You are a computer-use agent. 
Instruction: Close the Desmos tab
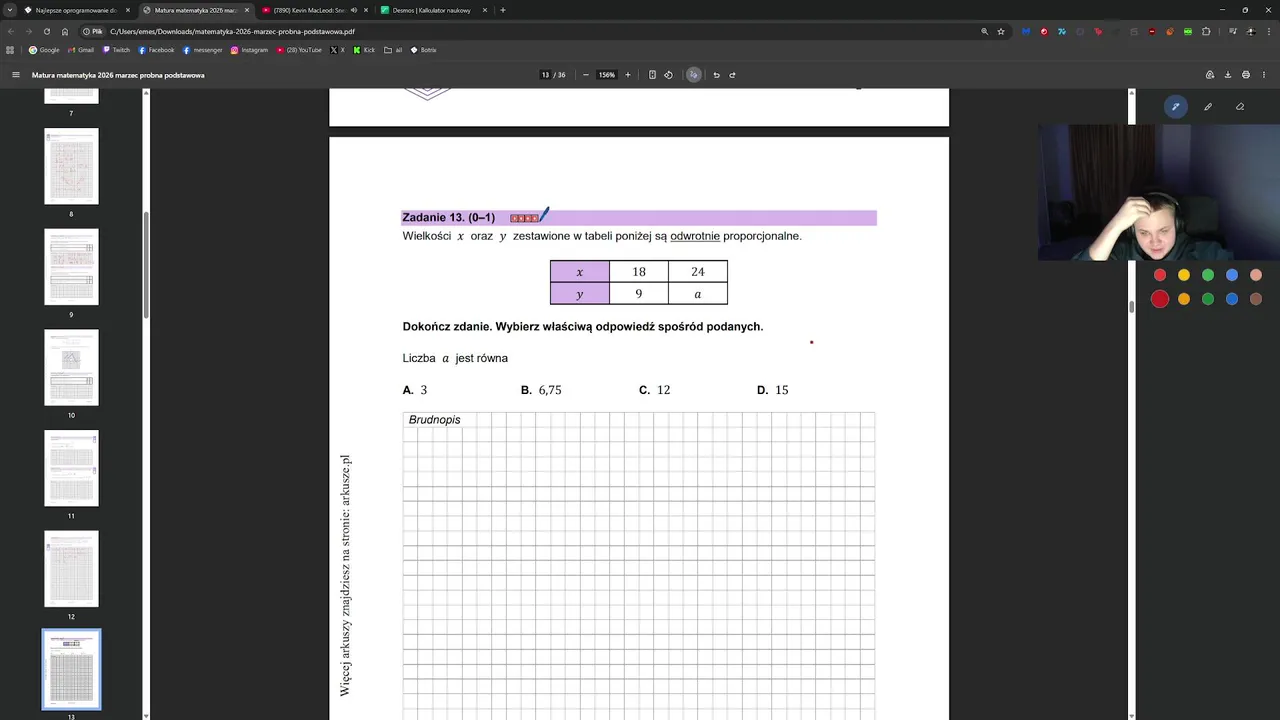point(485,10)
